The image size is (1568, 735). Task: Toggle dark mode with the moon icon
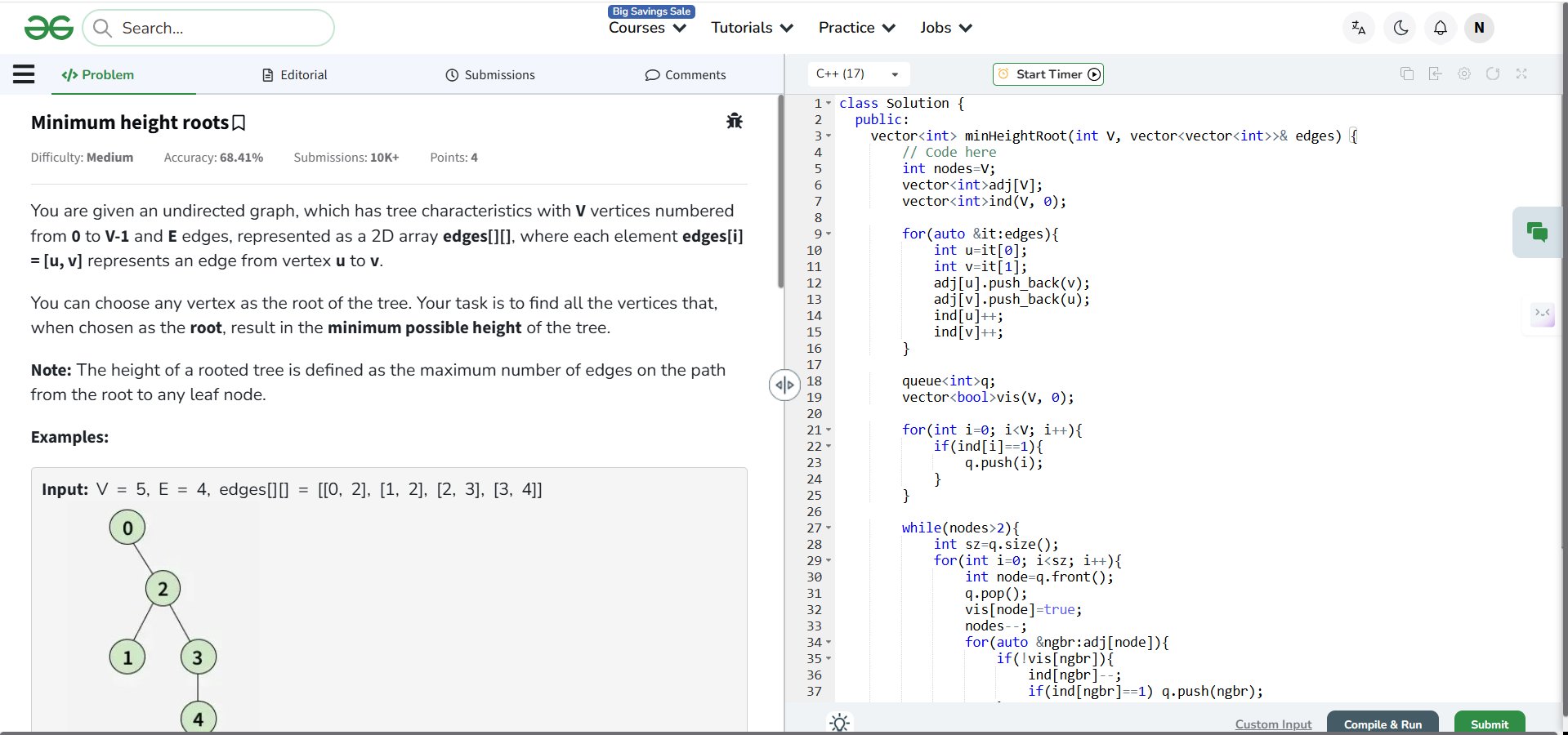pyautogui.click(x=1400, y=28)
